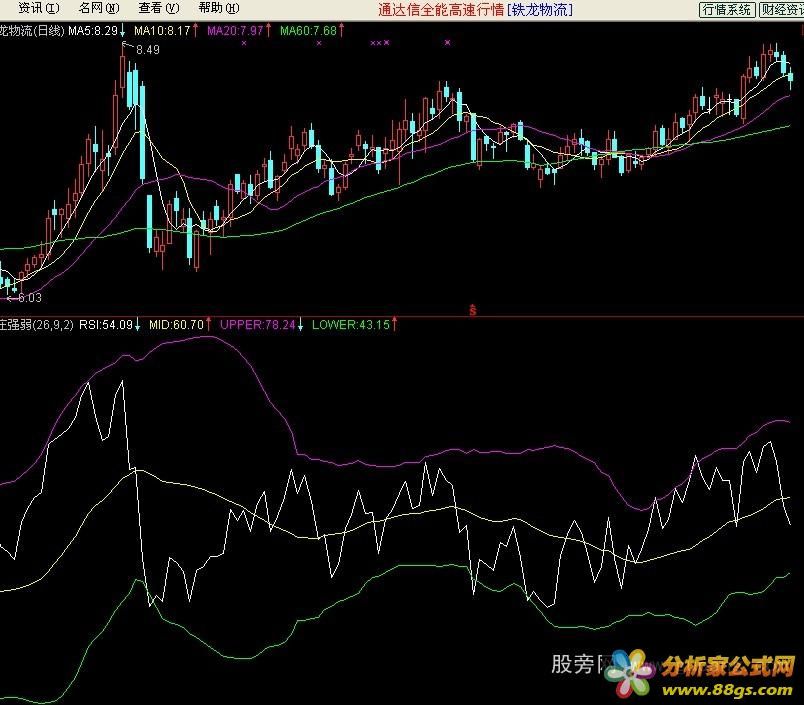Image resolution: width=804 pixels, height=705 pixels.
Task: Open the 帮助(H) menu
Action: click(x=219, y=8)
